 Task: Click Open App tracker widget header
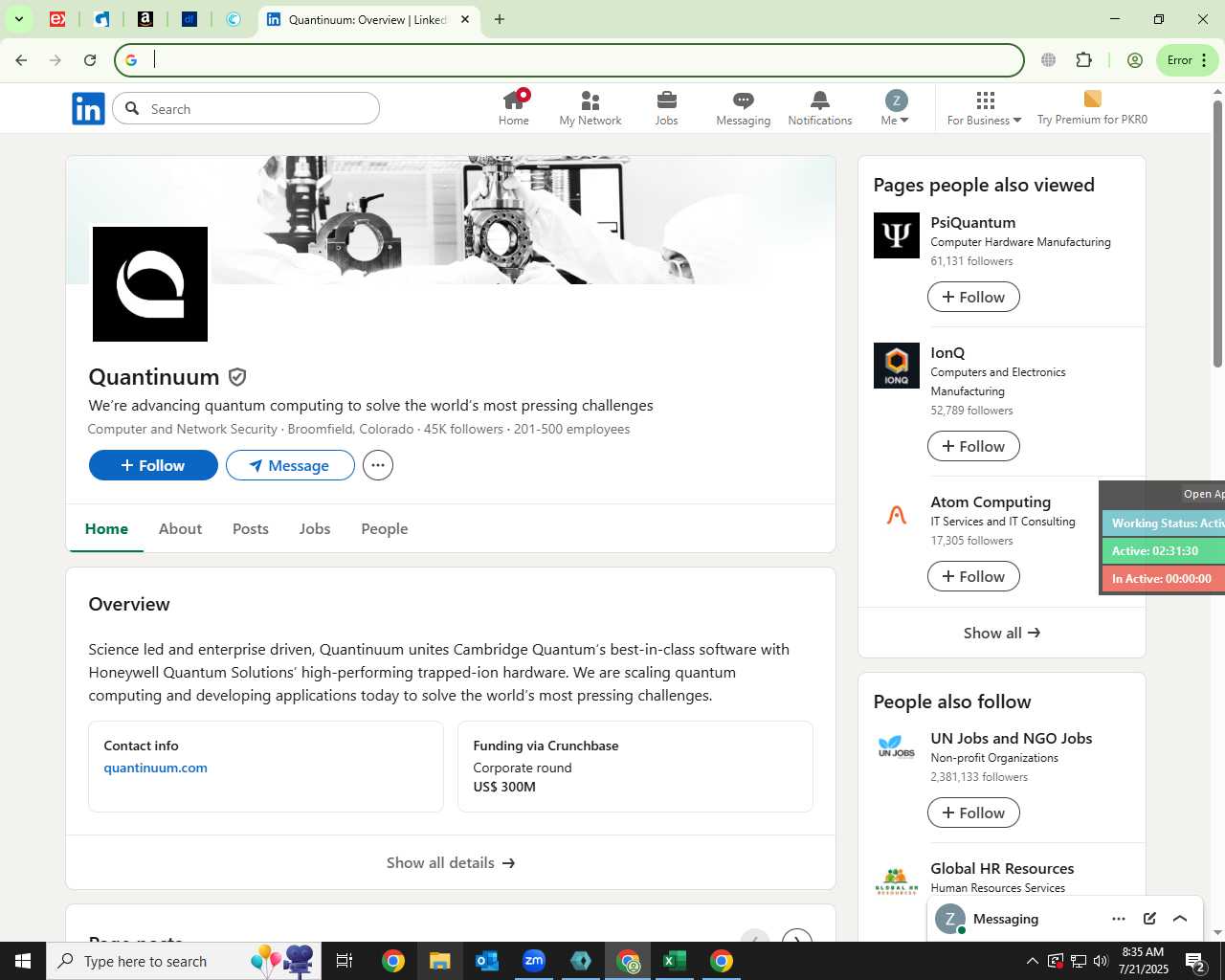pos(1202,494)
